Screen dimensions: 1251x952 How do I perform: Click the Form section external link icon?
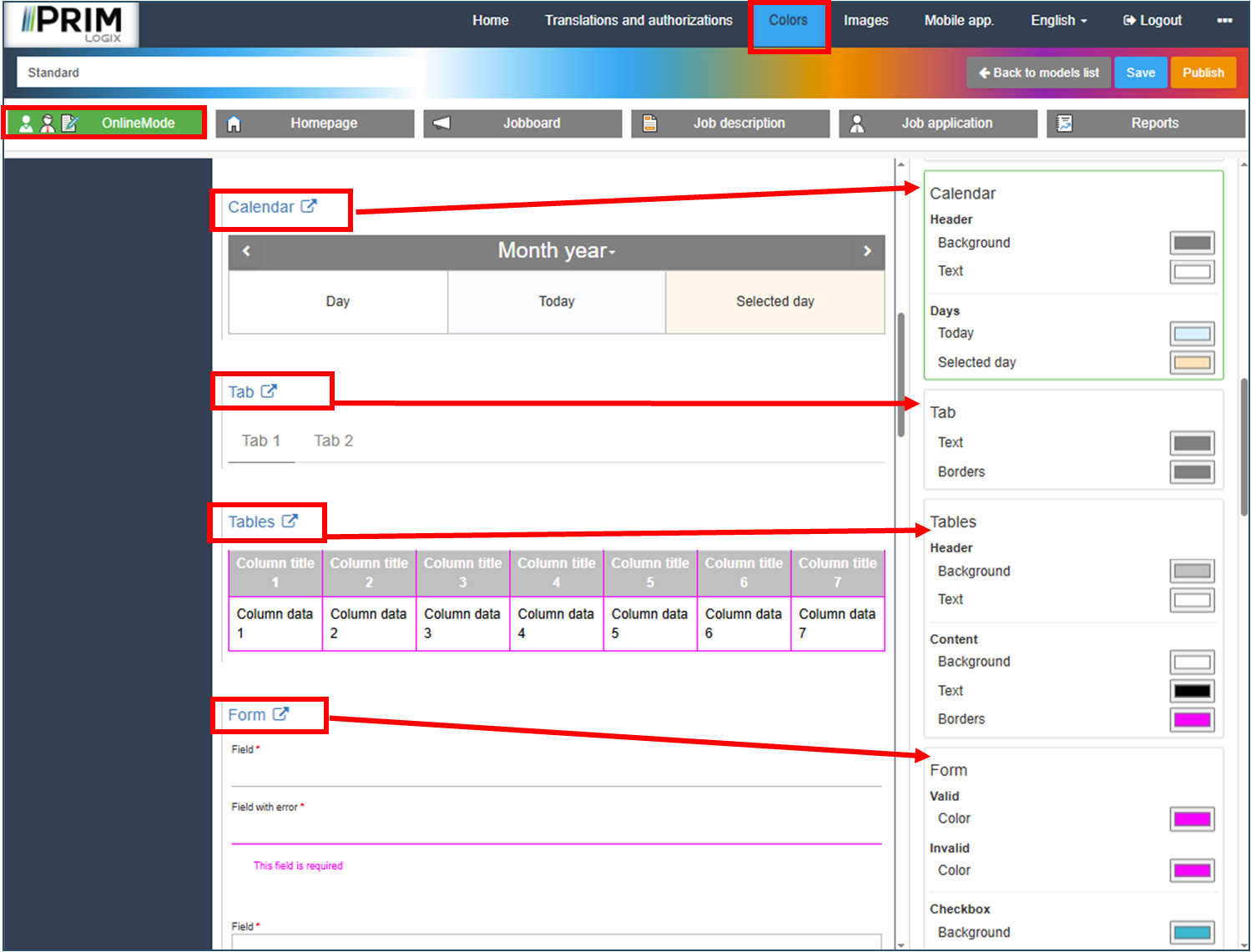click(281, 714)
